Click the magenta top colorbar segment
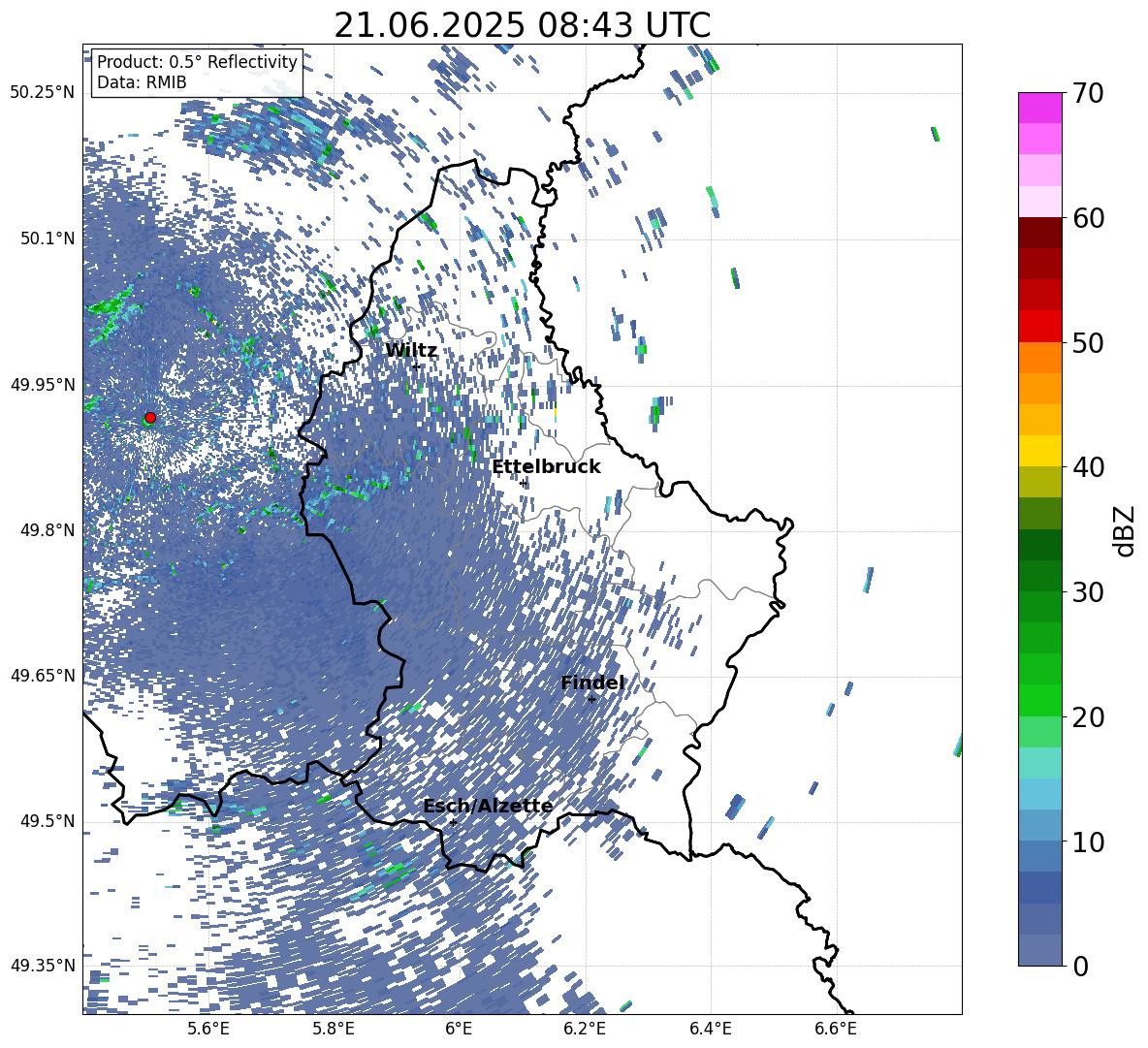Screen dimensions: 1148x1048 pos(1039,108)
